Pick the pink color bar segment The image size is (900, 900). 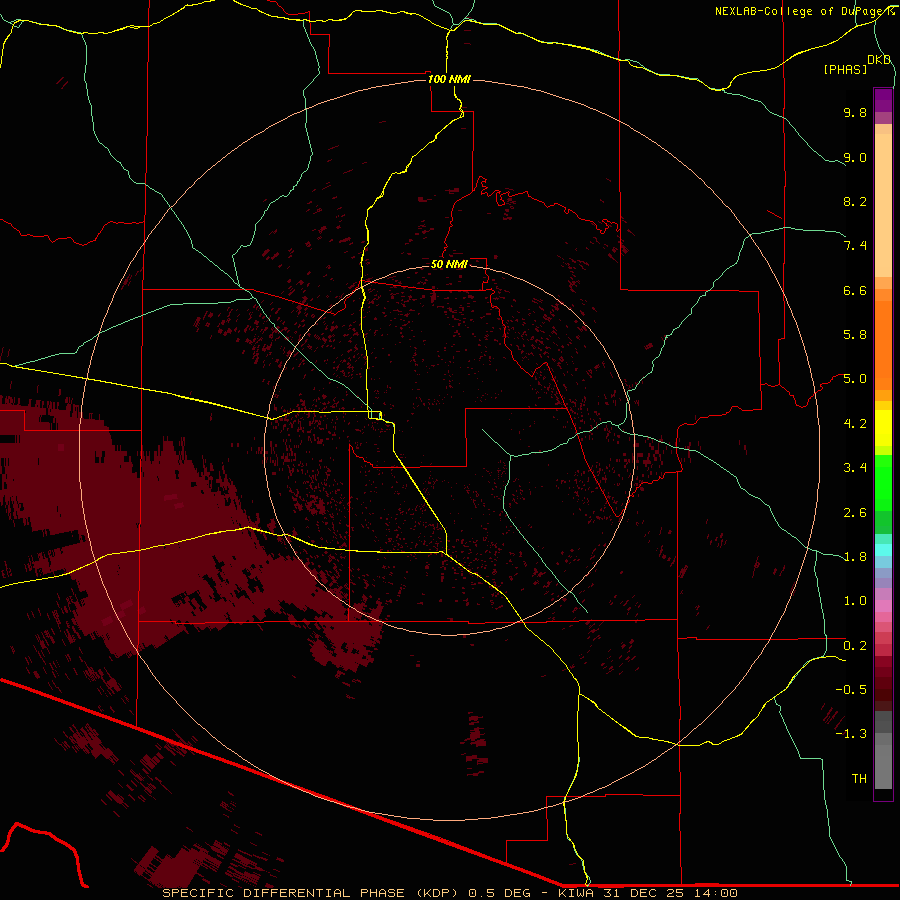(x=883, y=606)
